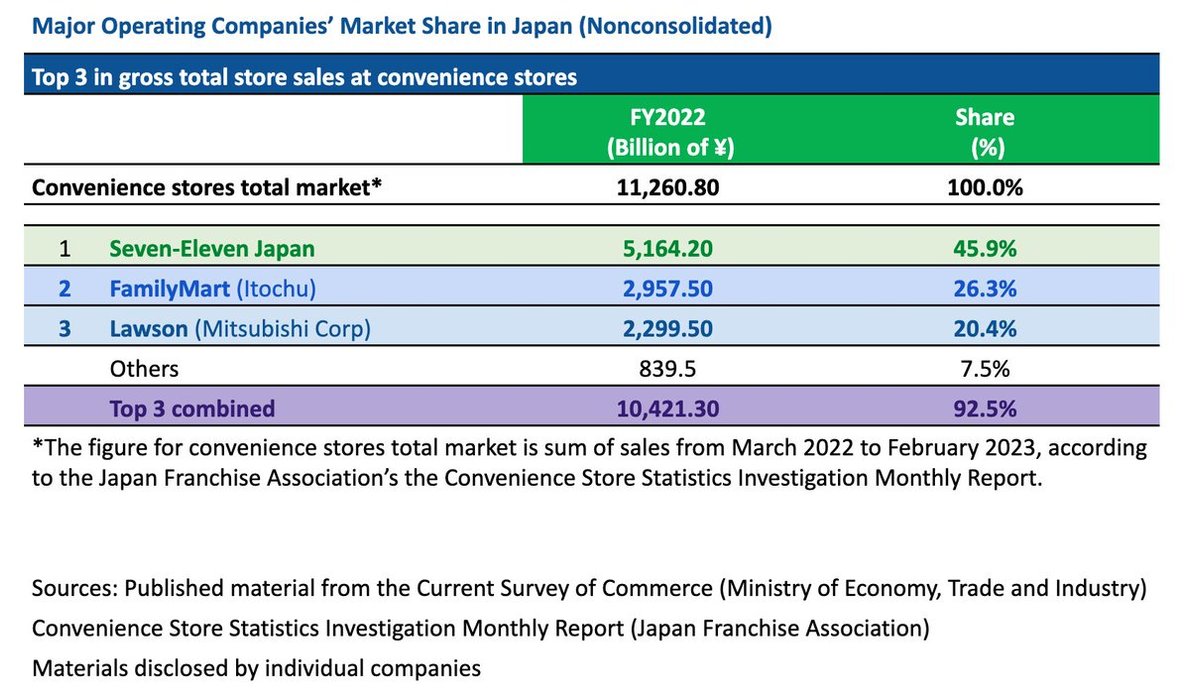1190x700 pixels.
Task: Click the Share (%) column header
Action: pos(985,131)
